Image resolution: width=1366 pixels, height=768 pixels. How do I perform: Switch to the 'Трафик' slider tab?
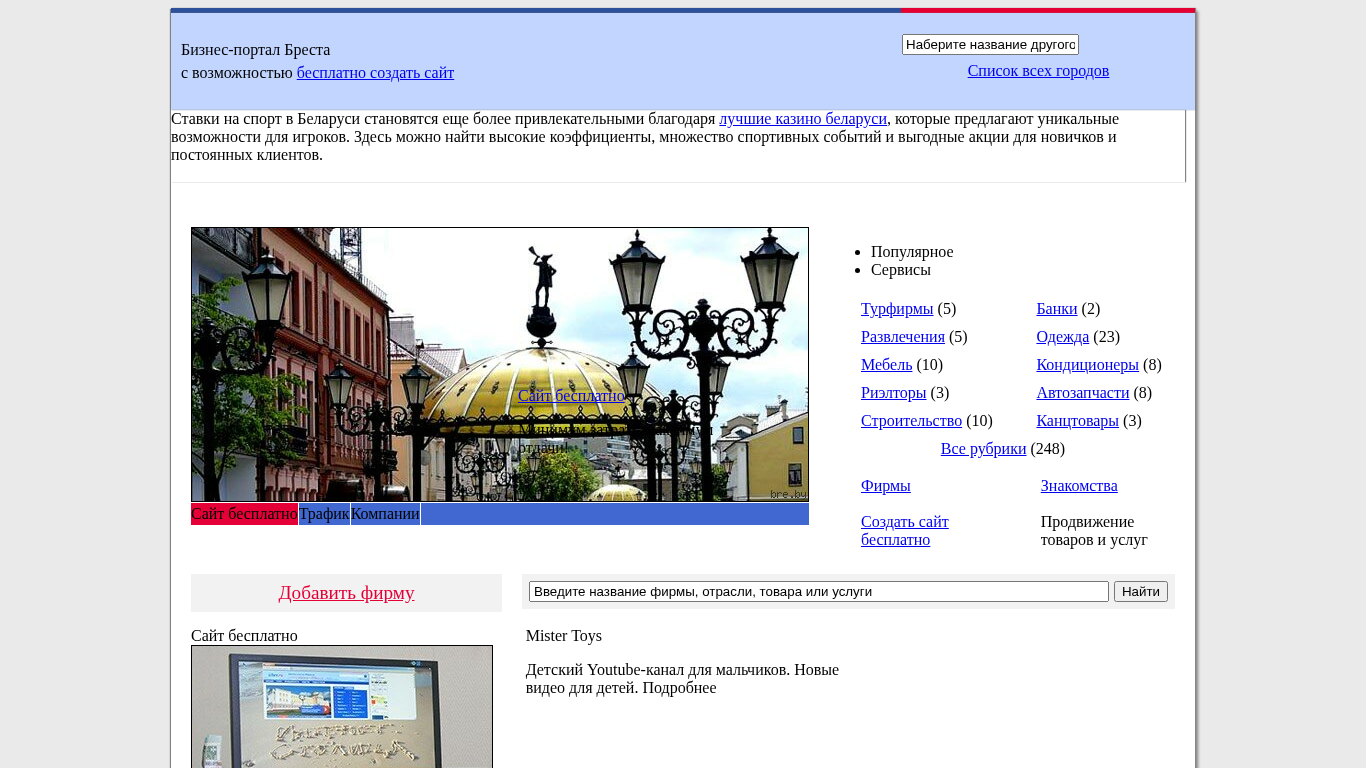click(x=324, y=514)
